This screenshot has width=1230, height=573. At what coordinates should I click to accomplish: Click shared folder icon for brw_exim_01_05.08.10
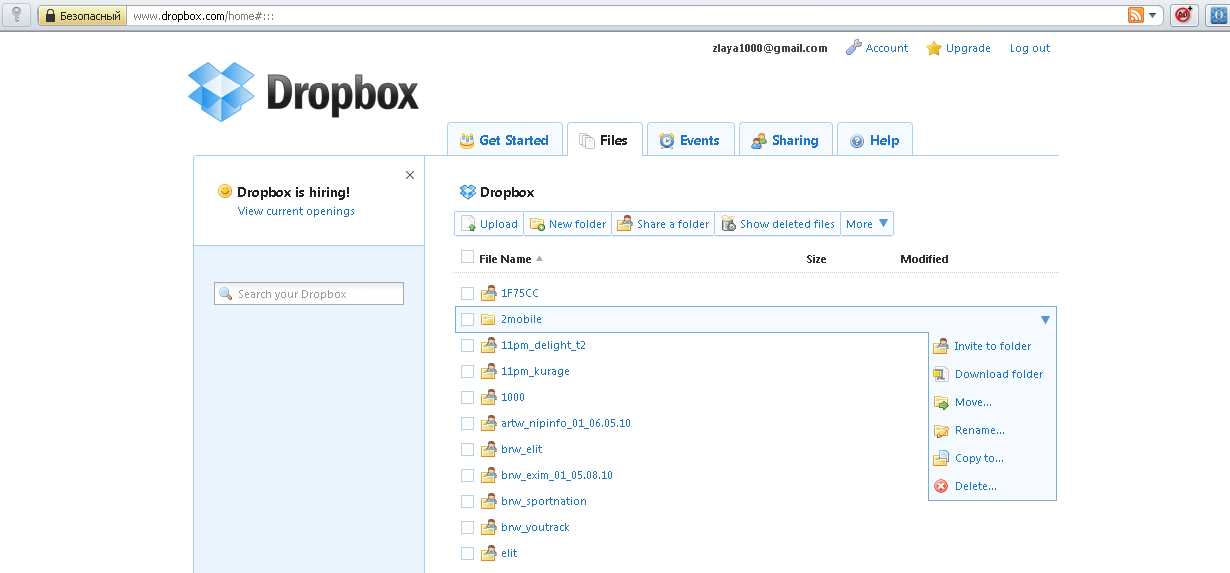click(489, 475)
